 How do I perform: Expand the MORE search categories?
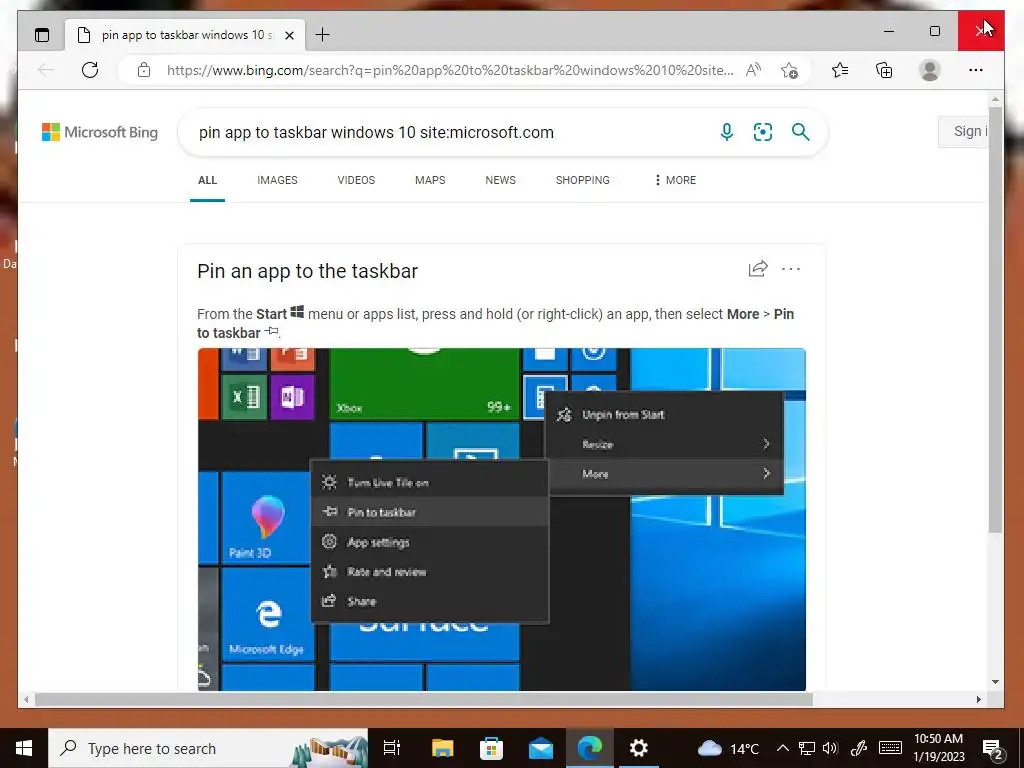point(675,180)
